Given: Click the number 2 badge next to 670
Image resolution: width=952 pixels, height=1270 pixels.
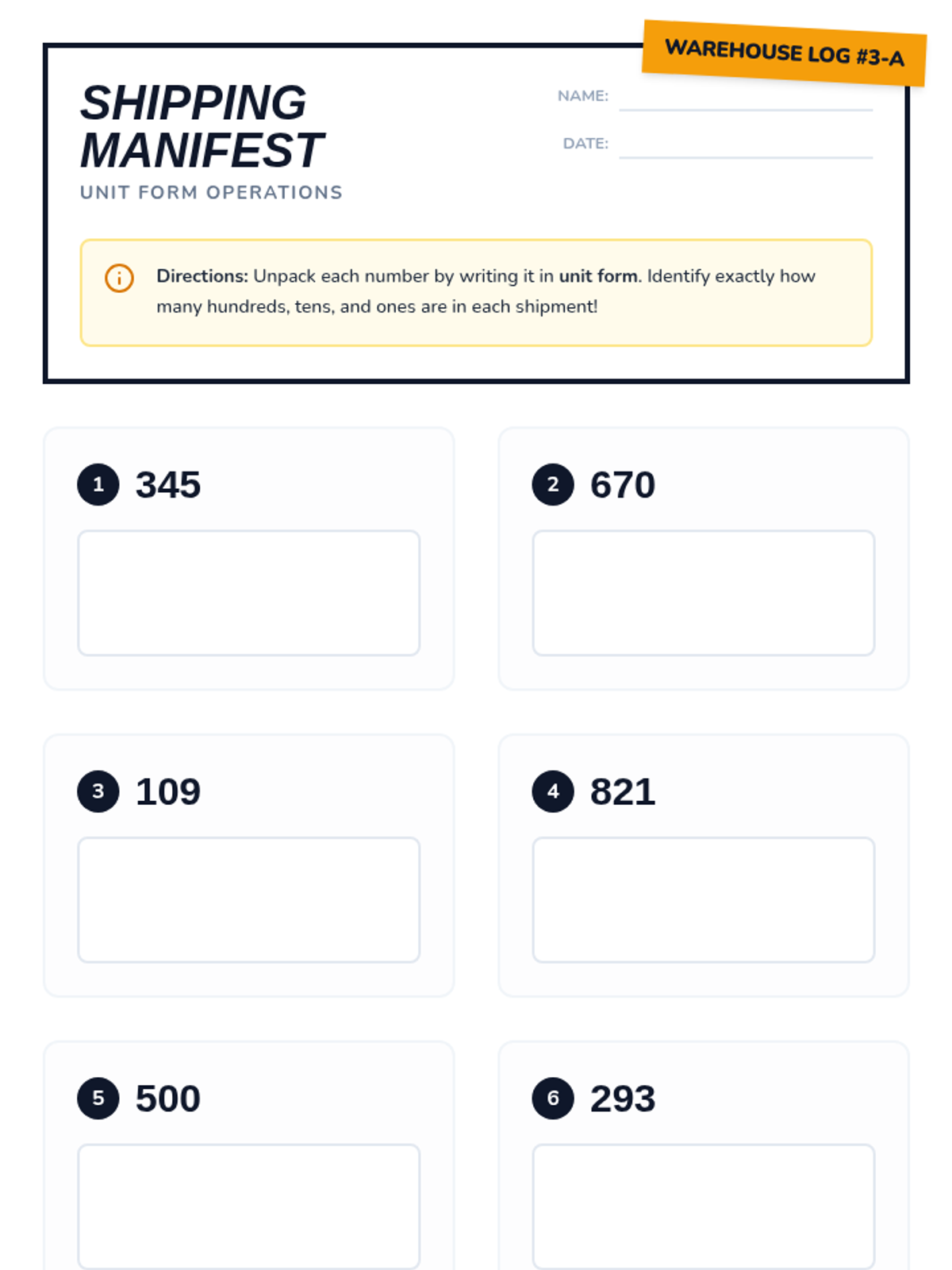Looking at the screenshot, I should click(x=553, y=484).
